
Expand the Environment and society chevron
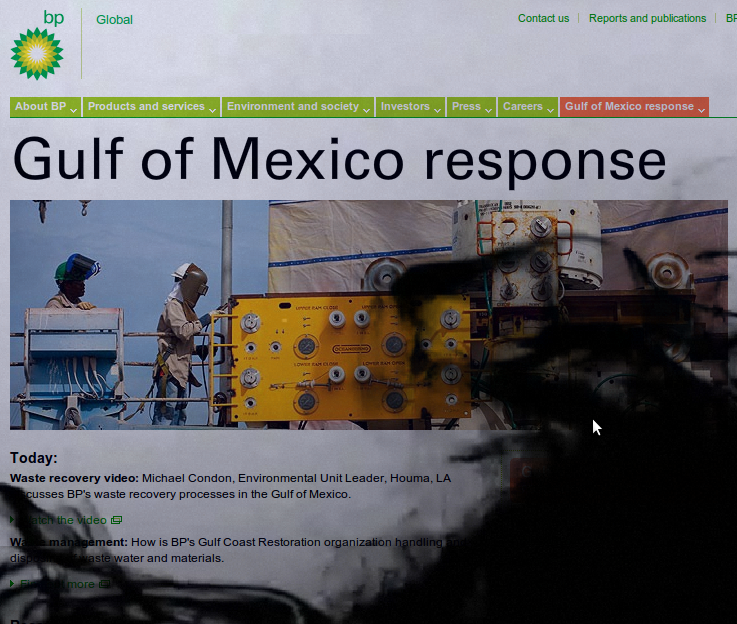[x=366, y=110]
